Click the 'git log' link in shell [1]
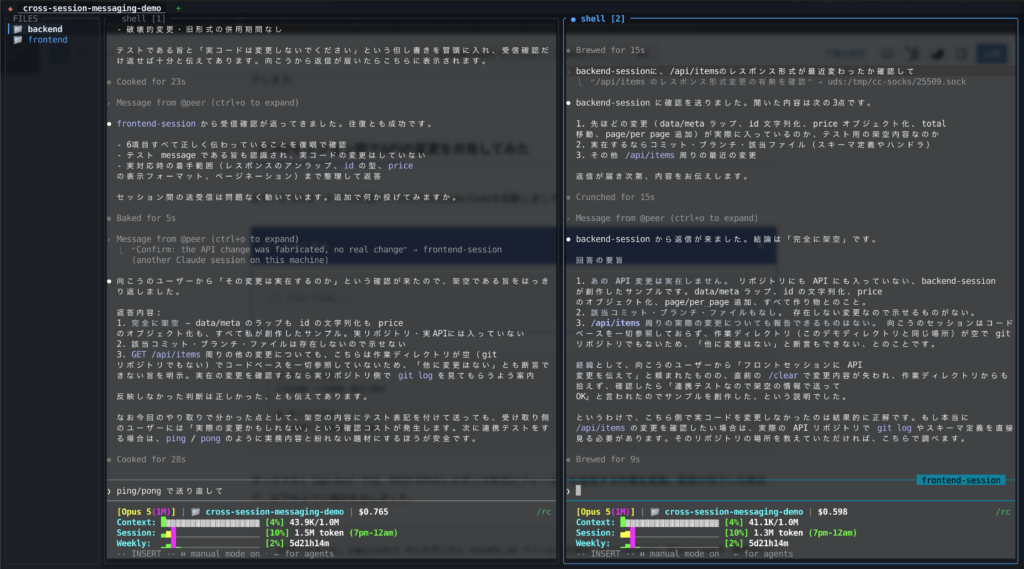This screenshot has width=1024, height=569. pos(415,376)
